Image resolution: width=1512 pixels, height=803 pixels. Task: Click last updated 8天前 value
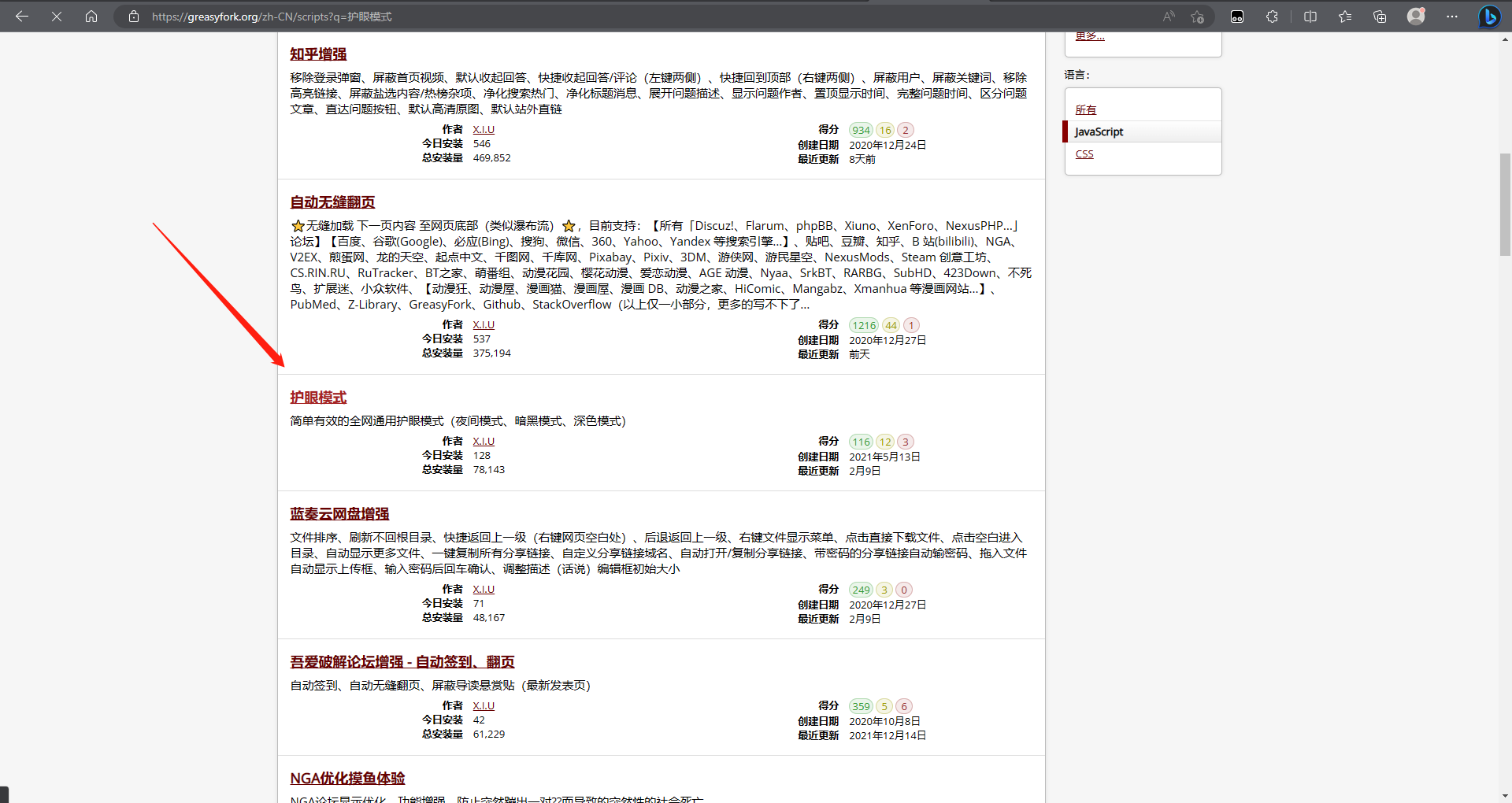coord(862,159)
